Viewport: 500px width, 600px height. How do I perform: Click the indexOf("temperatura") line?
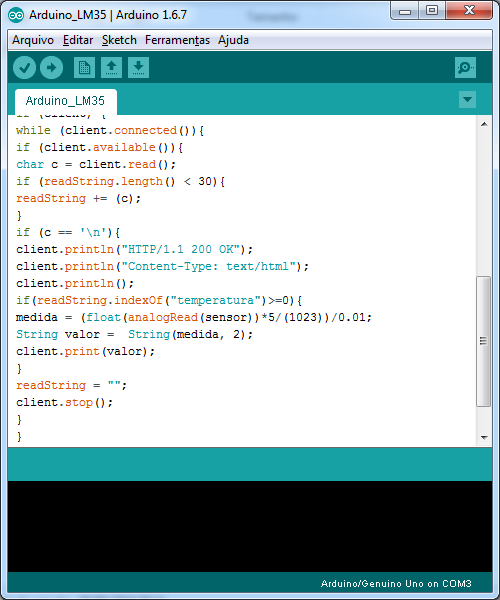(159, 300)
